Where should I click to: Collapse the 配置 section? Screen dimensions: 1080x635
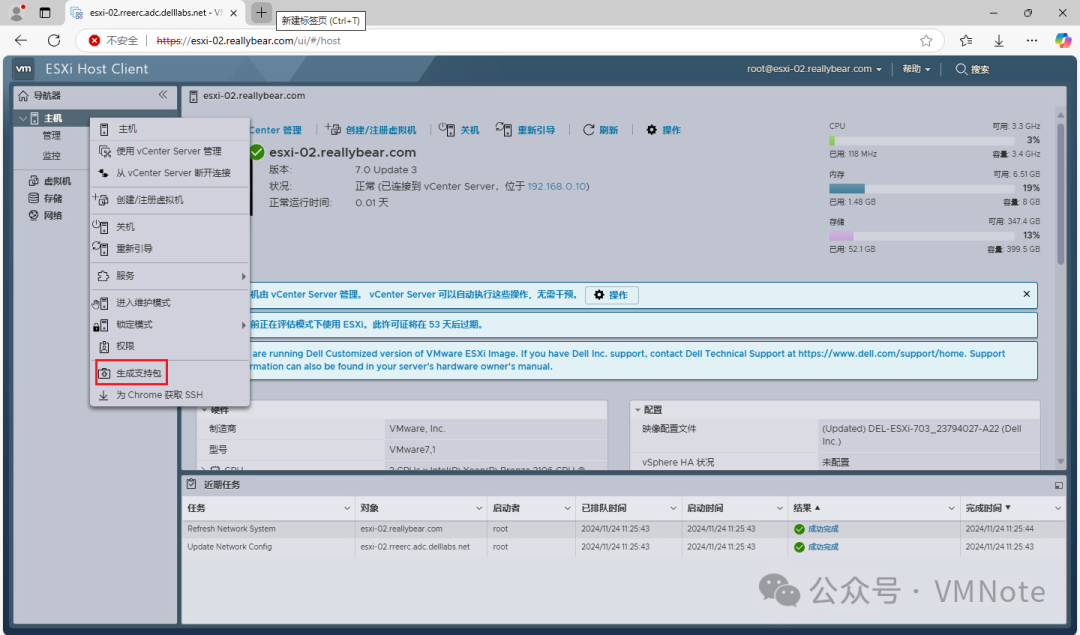coord(638,410)
